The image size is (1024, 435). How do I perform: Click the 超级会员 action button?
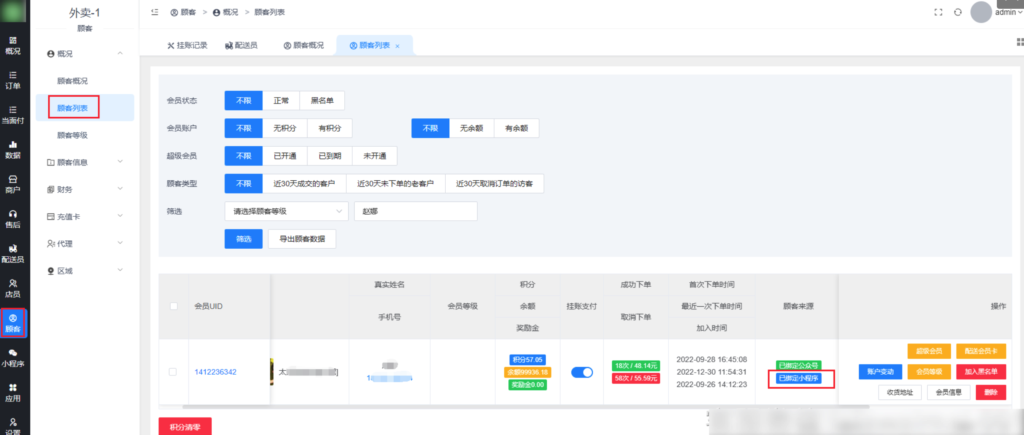[929, 351]
